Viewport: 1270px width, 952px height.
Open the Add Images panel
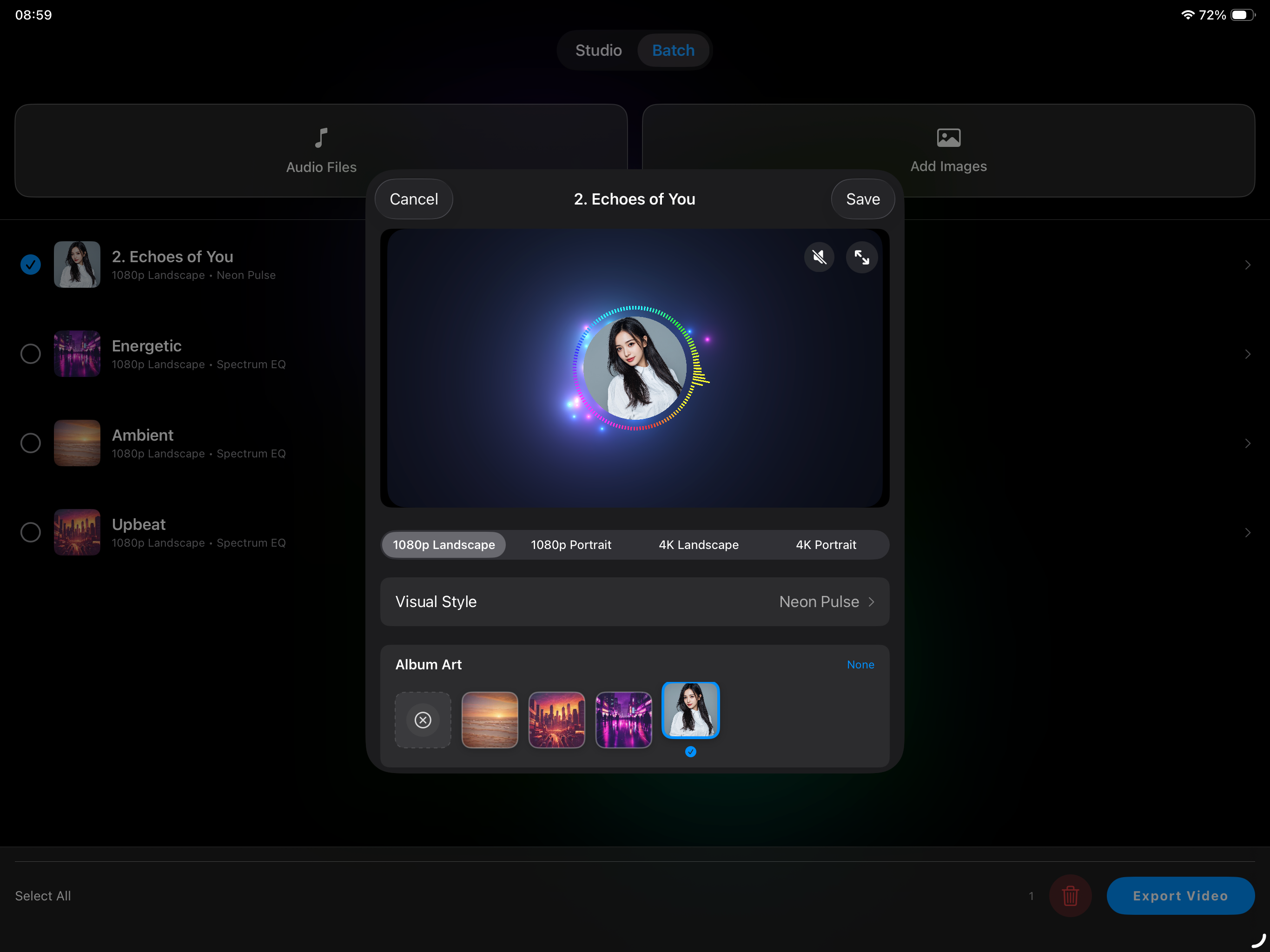948,151
